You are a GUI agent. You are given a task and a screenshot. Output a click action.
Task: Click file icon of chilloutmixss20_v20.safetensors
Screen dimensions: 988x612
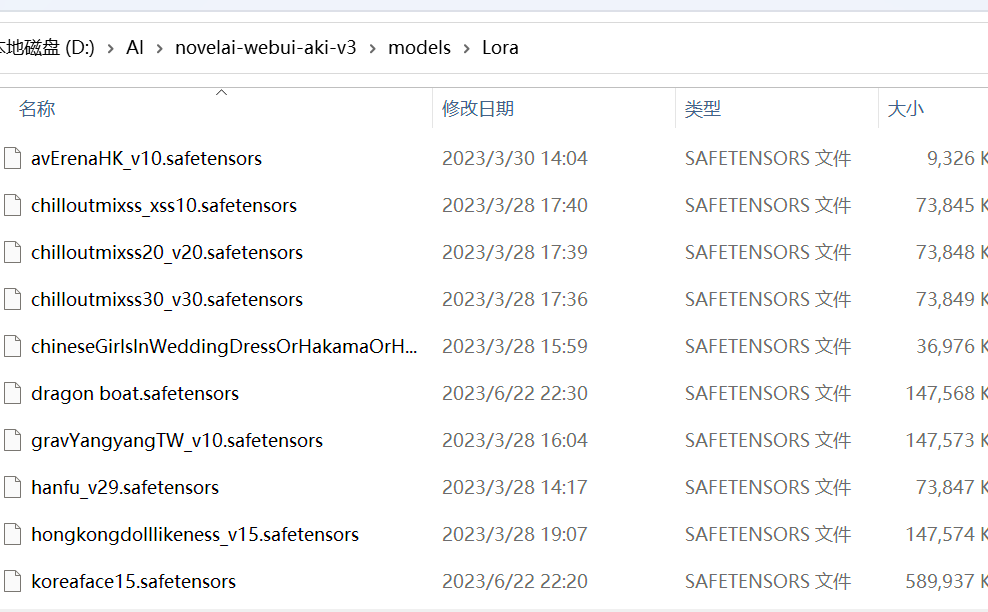[12, 252]
